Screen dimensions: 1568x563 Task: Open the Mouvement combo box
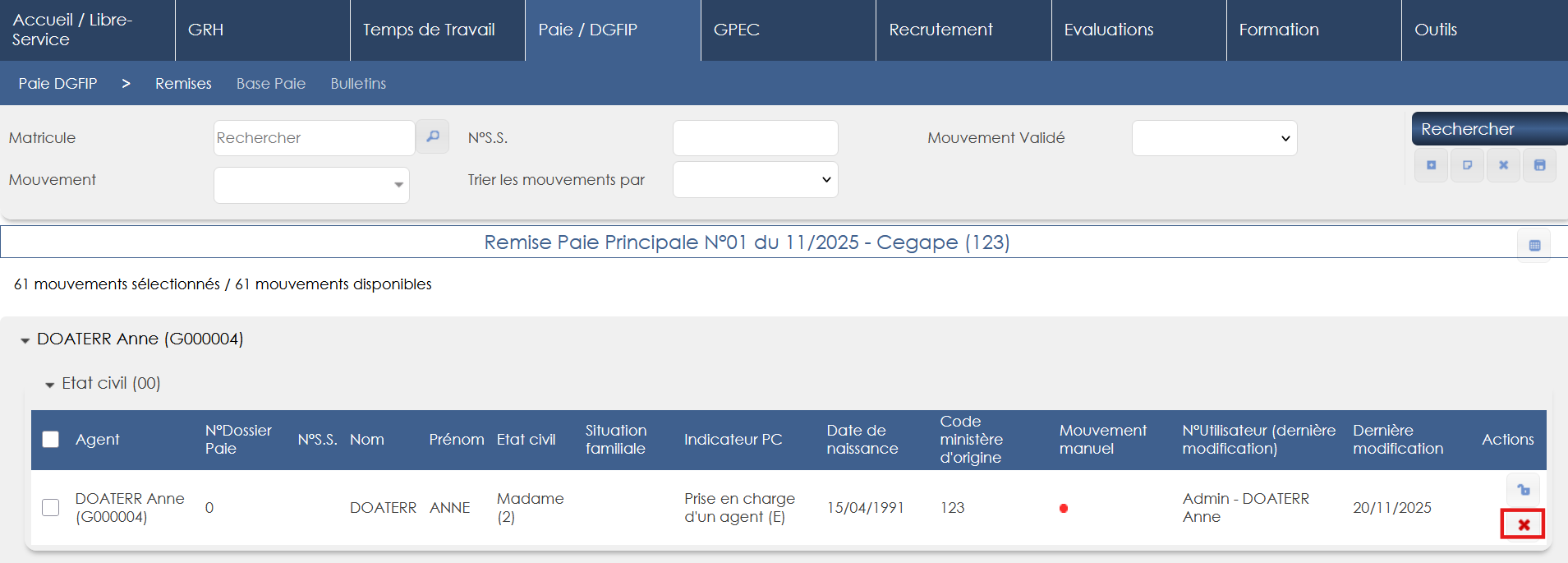pos(311,185)
